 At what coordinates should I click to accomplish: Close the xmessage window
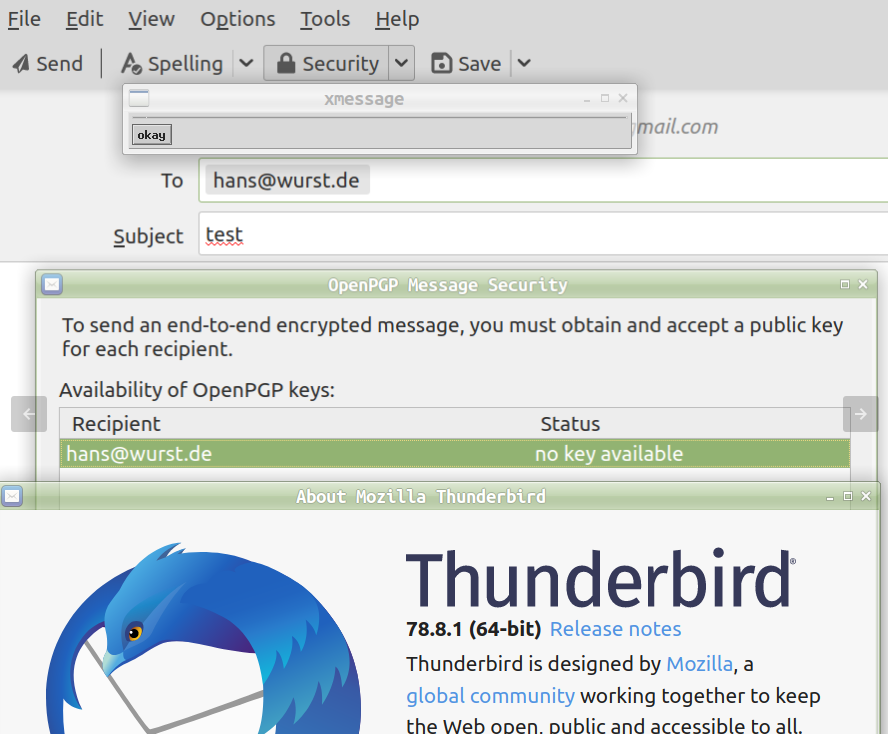pos(623,98)
